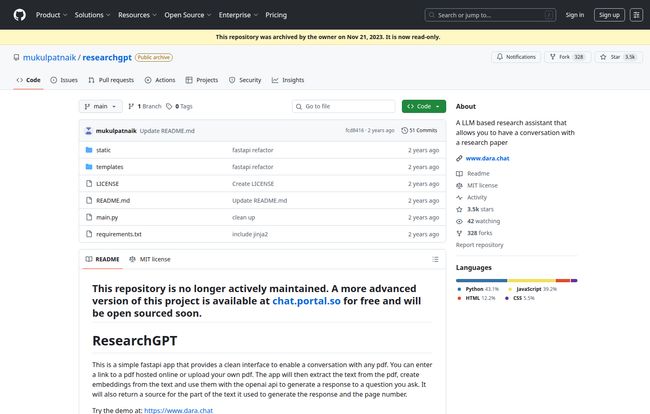
Task: Expand the Open Source menu
Action: [188, 15]
